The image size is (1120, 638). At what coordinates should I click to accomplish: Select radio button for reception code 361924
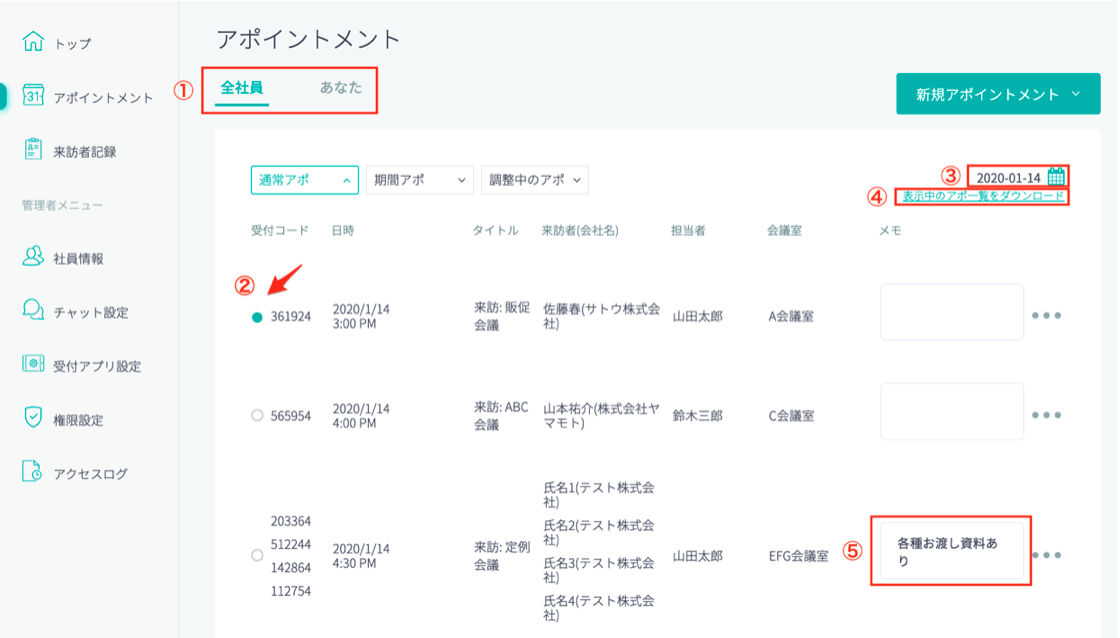tap(257, 317)
